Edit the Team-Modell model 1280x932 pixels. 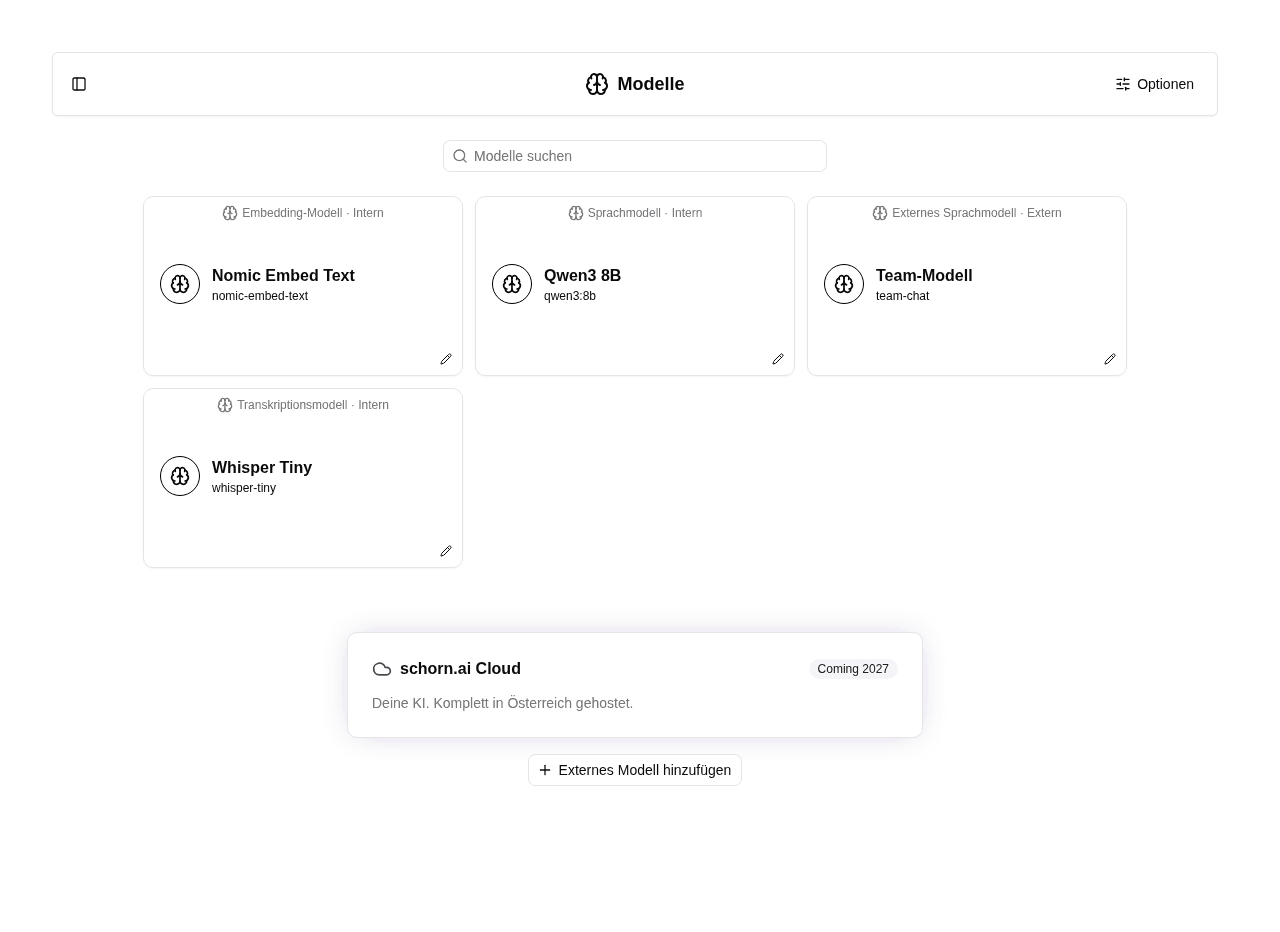tap(1110, 359)
